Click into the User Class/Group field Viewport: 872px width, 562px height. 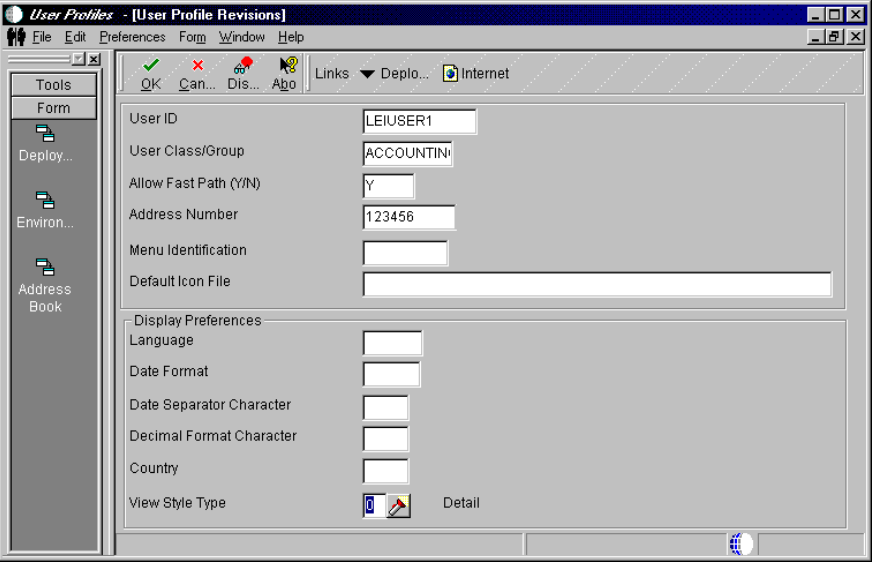[408, 153]
